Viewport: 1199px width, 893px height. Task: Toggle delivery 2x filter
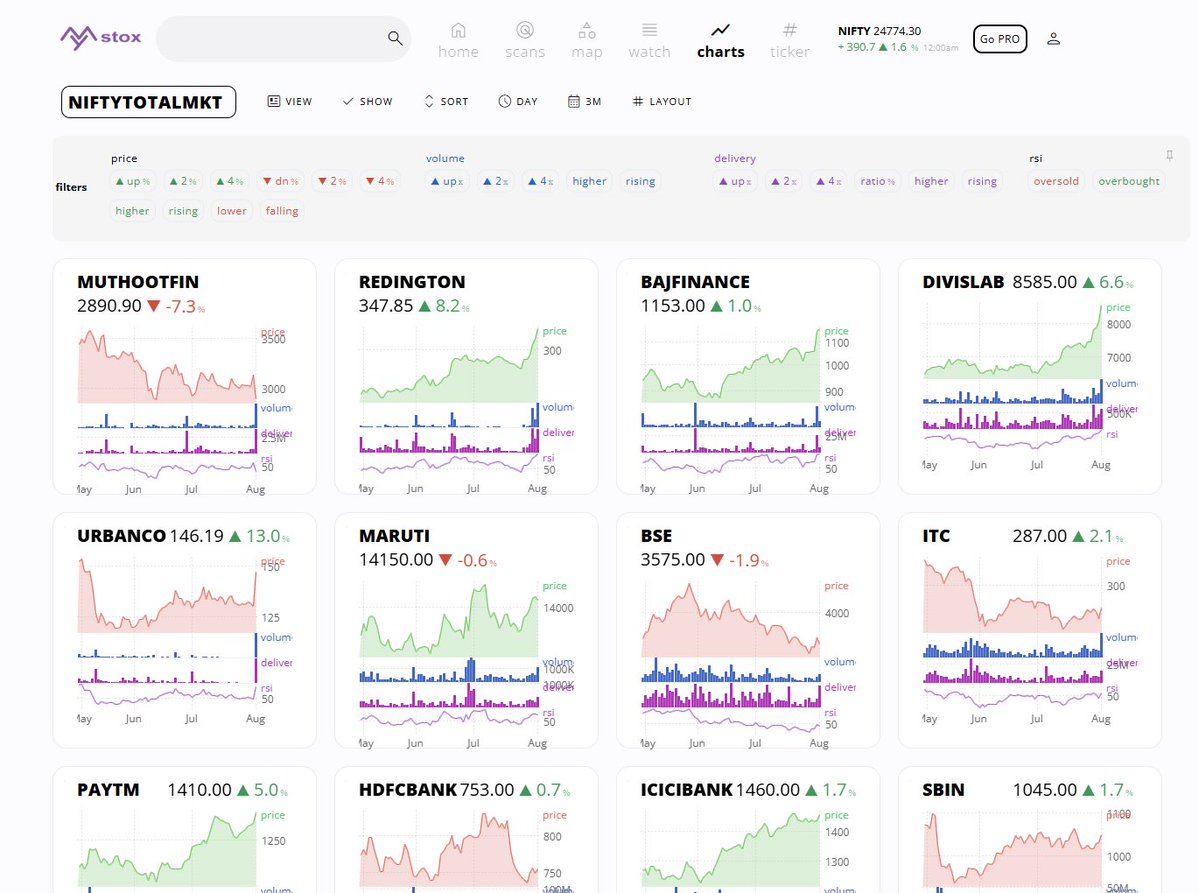[784, 181]
